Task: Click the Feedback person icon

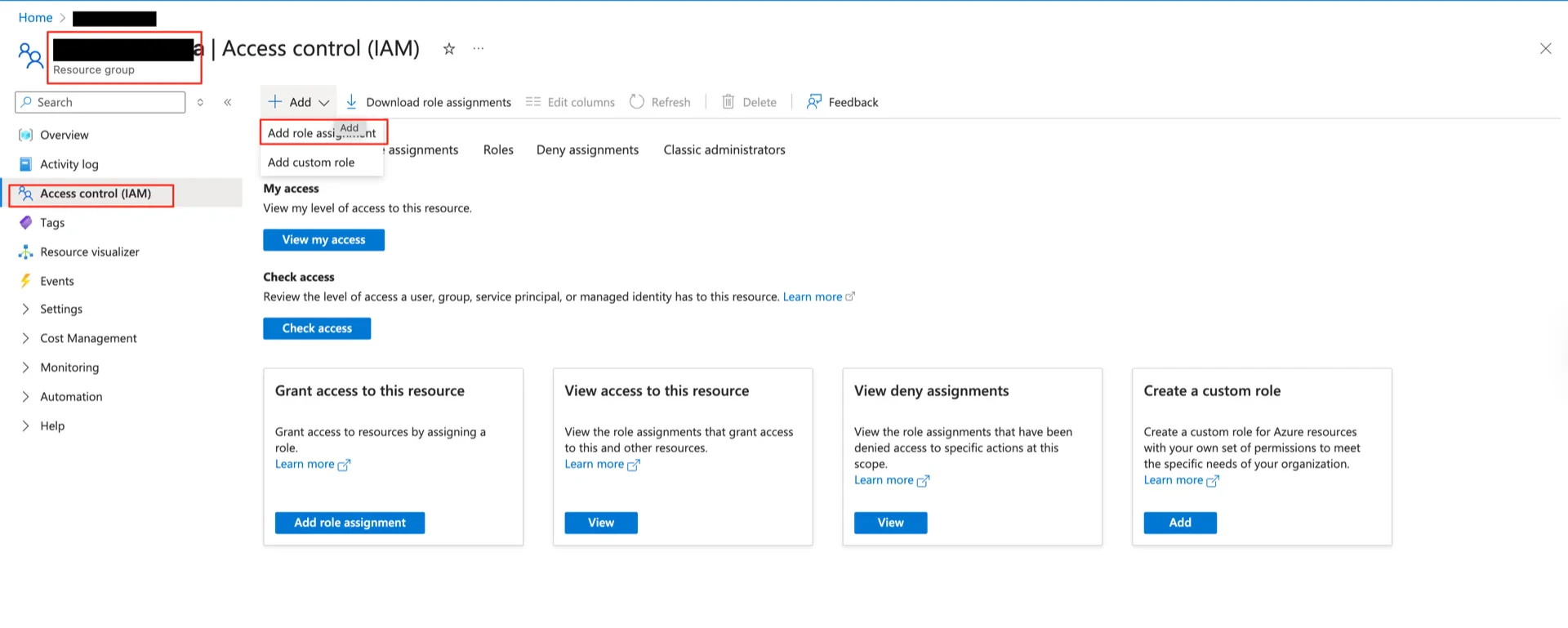Action: tap(814, 102)
